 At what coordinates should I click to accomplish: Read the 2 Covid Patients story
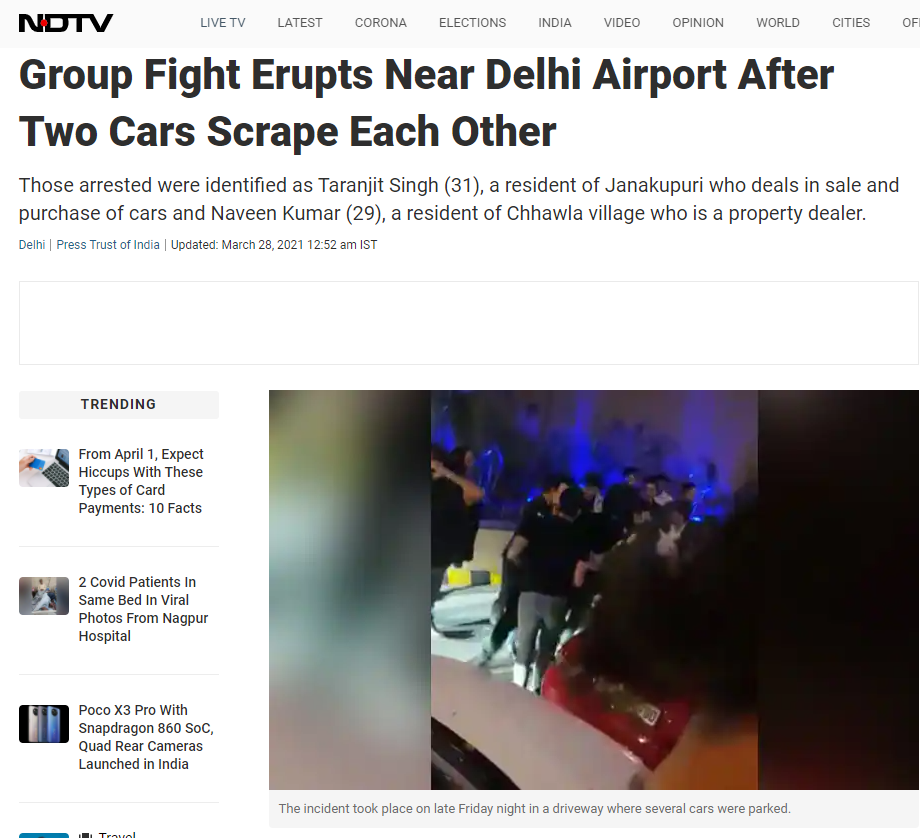(x=143, y=609)
